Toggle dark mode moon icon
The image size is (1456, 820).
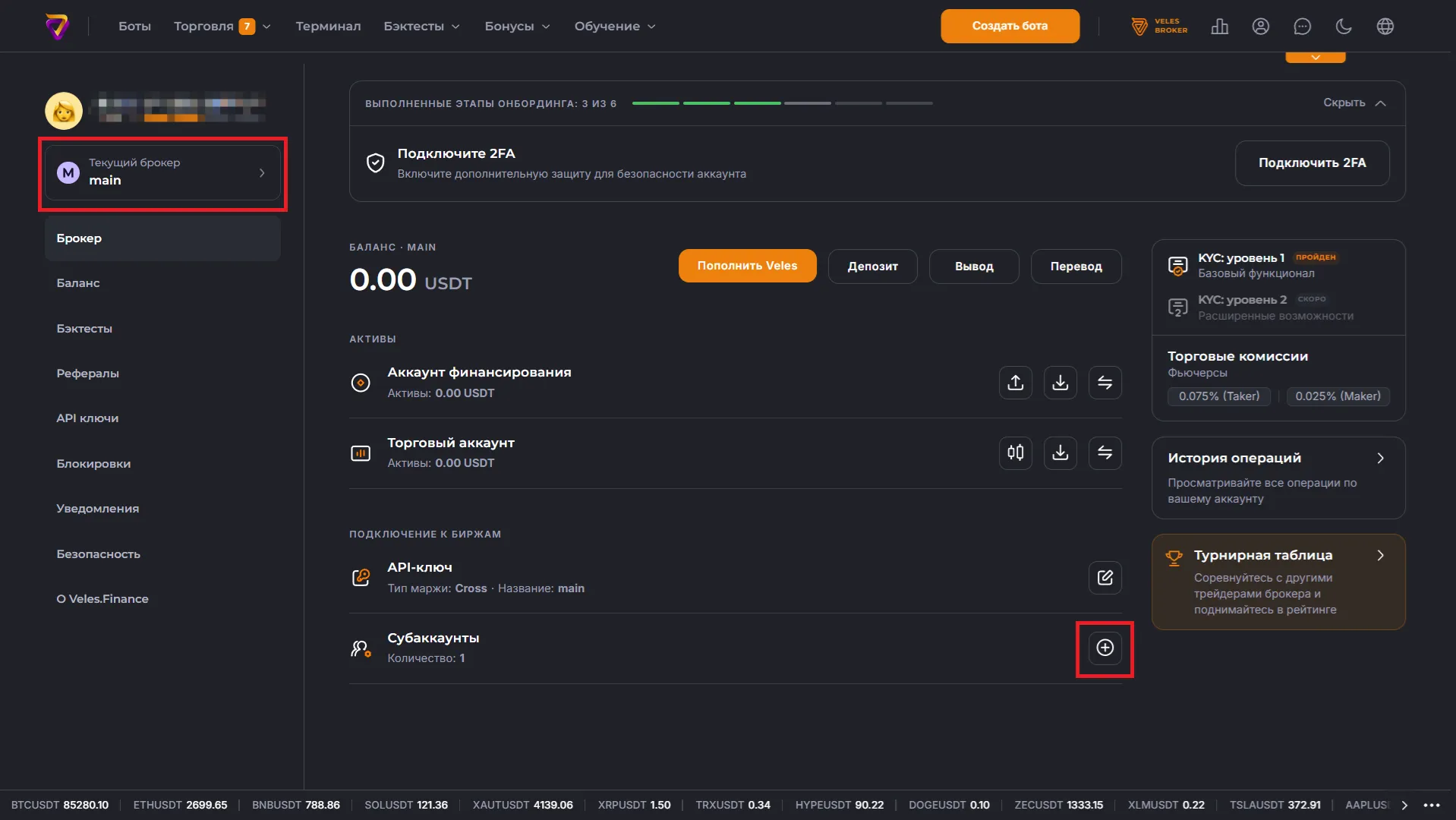[1344, 27]
